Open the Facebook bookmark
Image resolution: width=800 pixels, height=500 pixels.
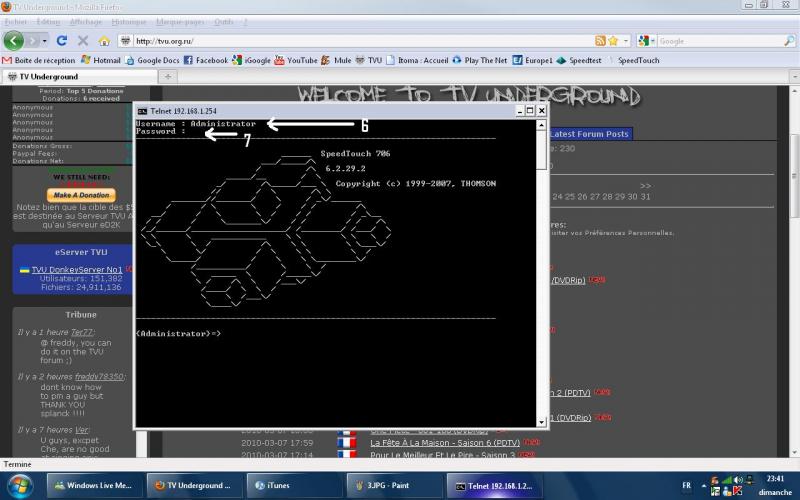tap(206, 60)
